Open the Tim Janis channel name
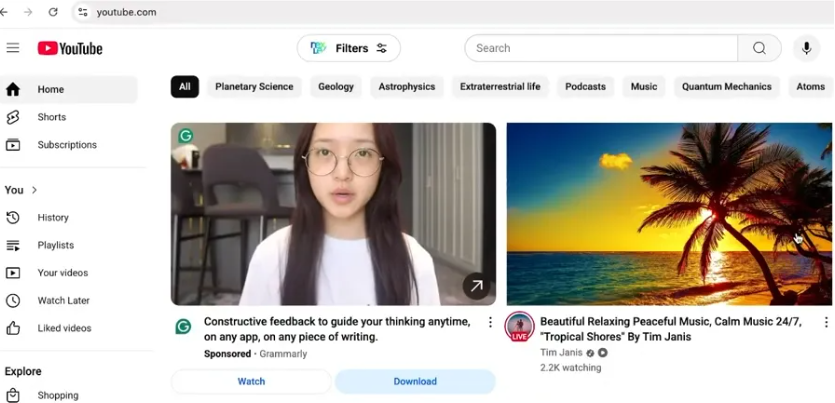835x403 pixels. click(x=561, y=352)
